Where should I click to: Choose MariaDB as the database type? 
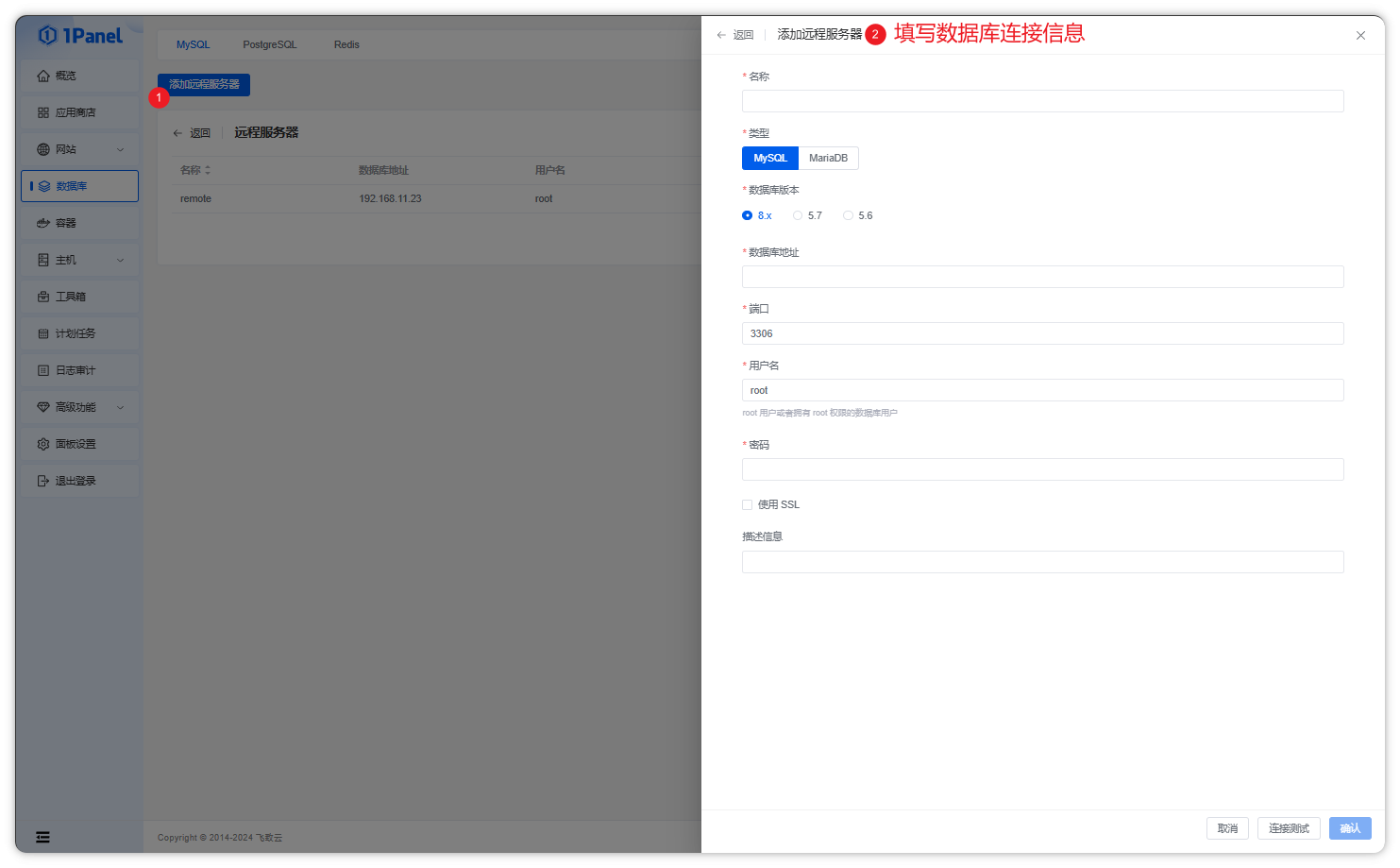[828, 158]
